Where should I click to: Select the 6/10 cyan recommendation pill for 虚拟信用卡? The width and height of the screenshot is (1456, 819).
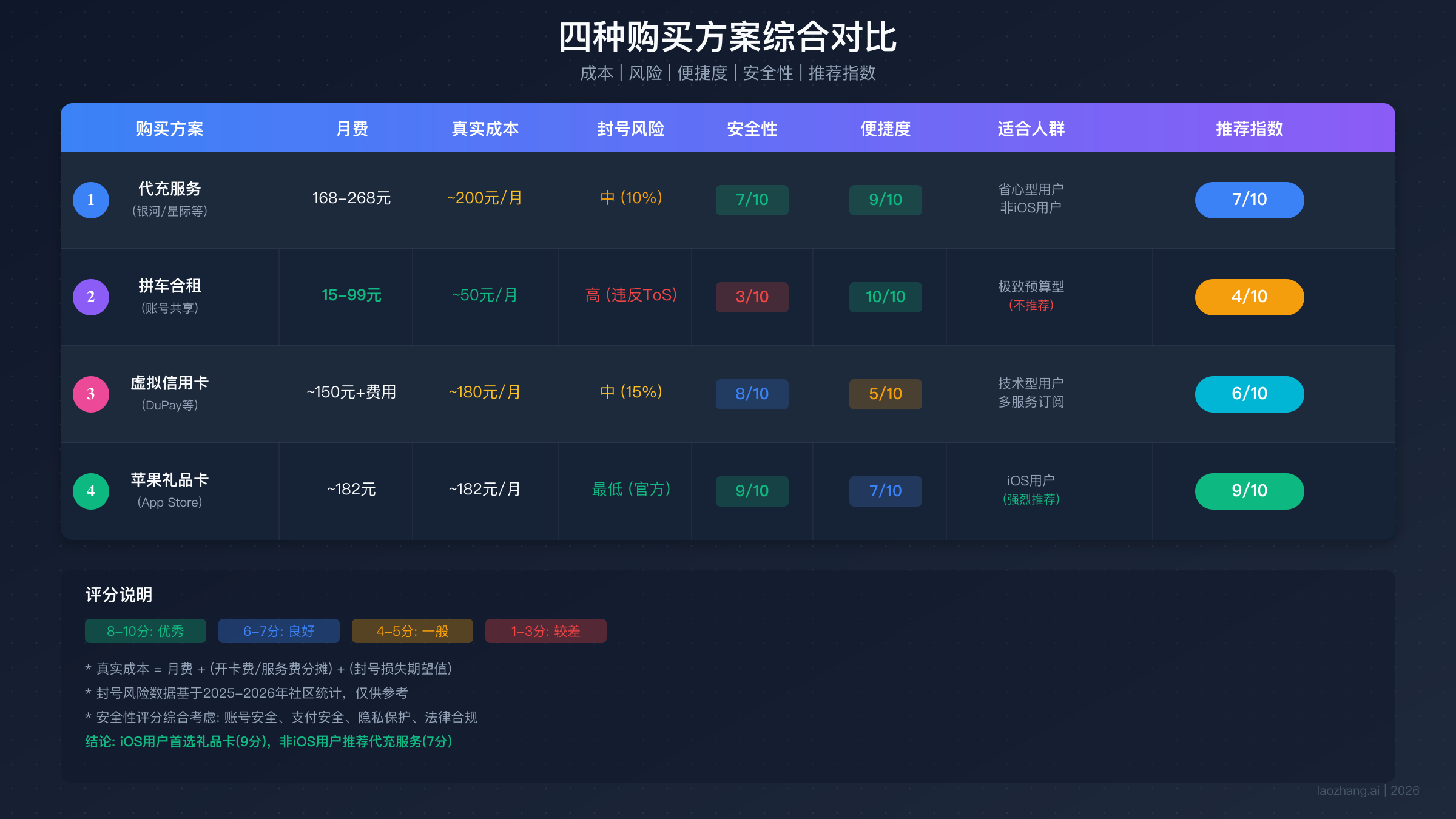point(1249,394)
